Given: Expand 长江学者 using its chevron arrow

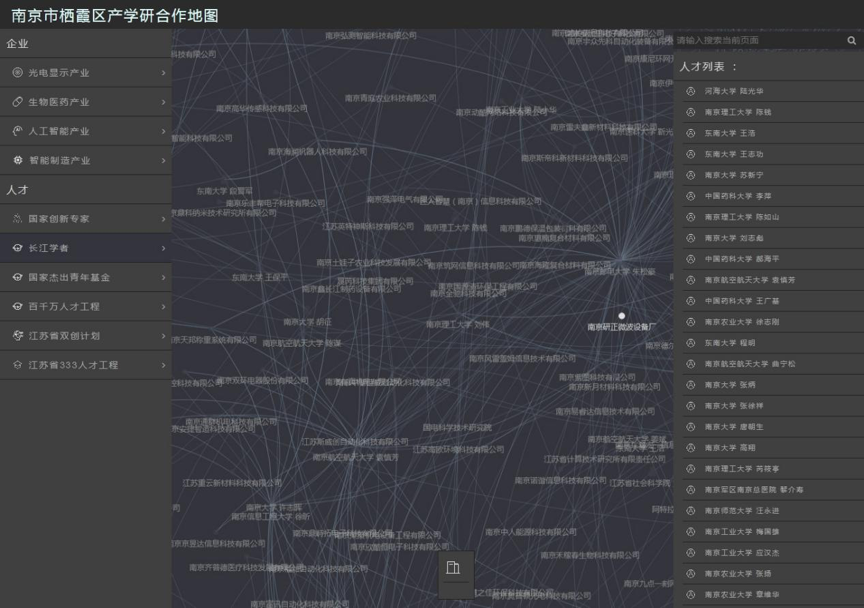Looking at the screenshot, I should point(163,248).
